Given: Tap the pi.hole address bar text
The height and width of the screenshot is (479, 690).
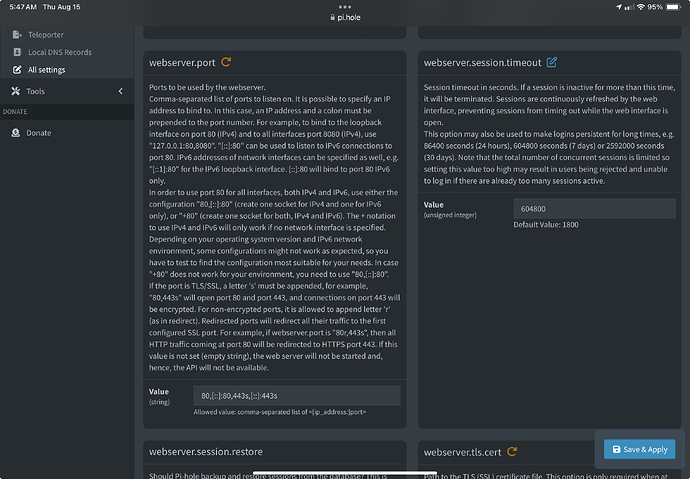Looking at the screenshot, I should tap(350, 19).
